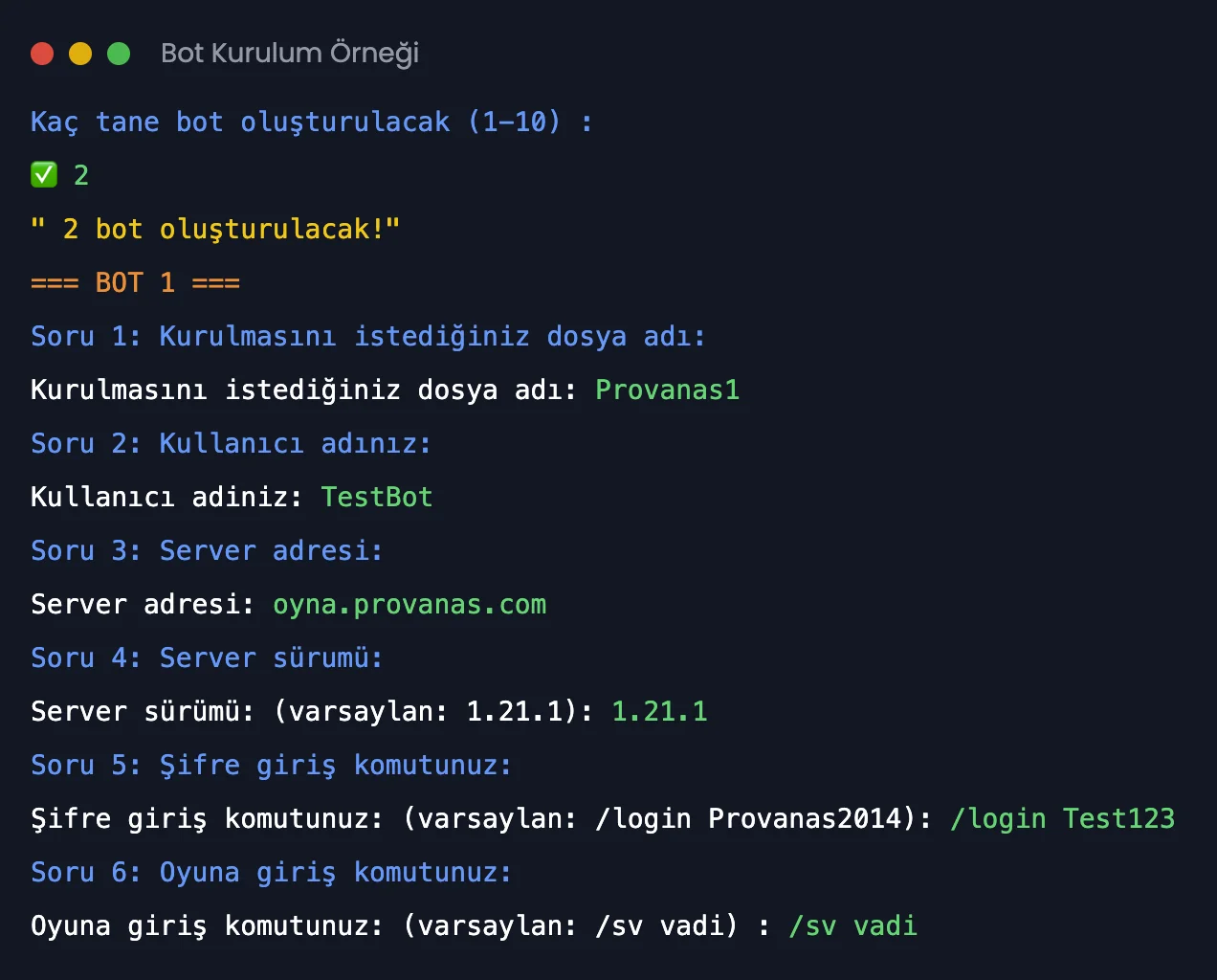Image resolution: width=1217 pixels, height=980 pixels.
Task: Click the green maximize window dot
Action: [119, 54]
